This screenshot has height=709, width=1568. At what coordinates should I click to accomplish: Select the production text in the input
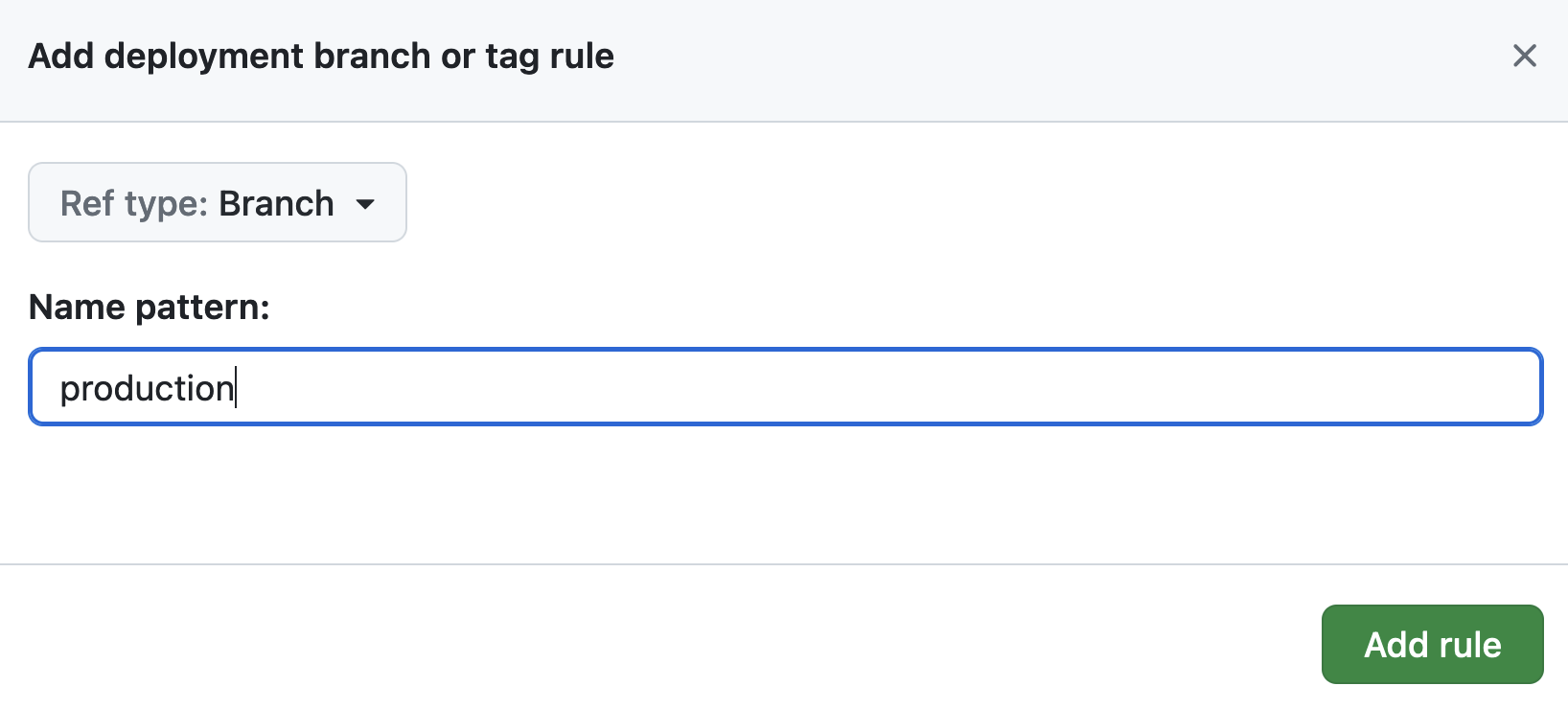pyautogui.click(x=146, y=387)
